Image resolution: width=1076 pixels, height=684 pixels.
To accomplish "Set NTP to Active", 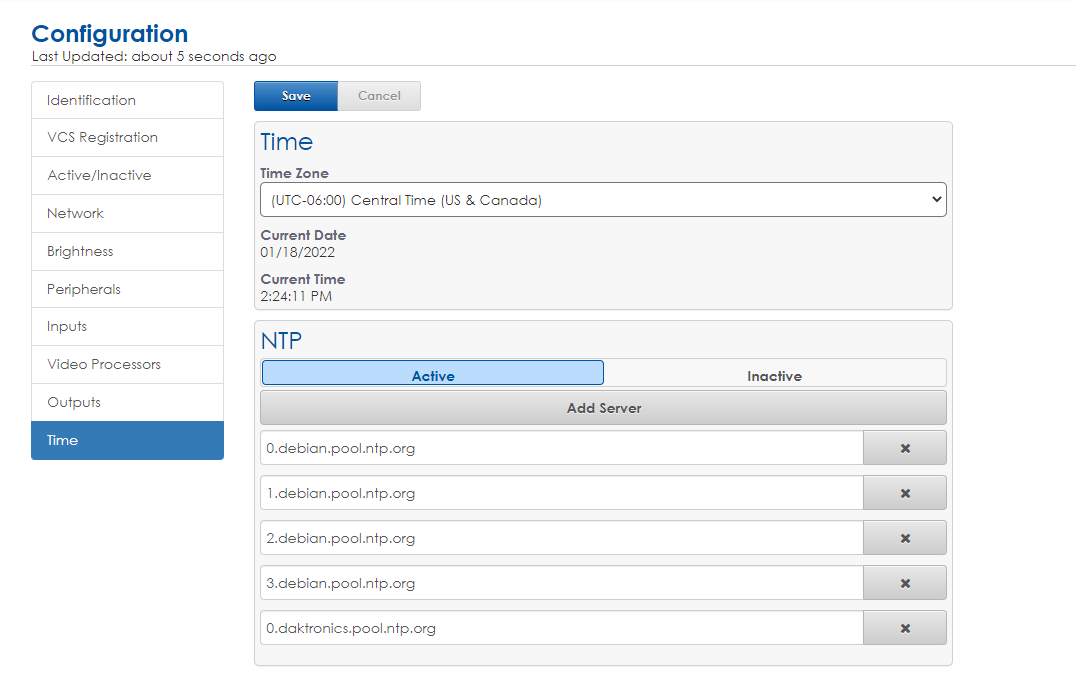I will coord(432,371).
